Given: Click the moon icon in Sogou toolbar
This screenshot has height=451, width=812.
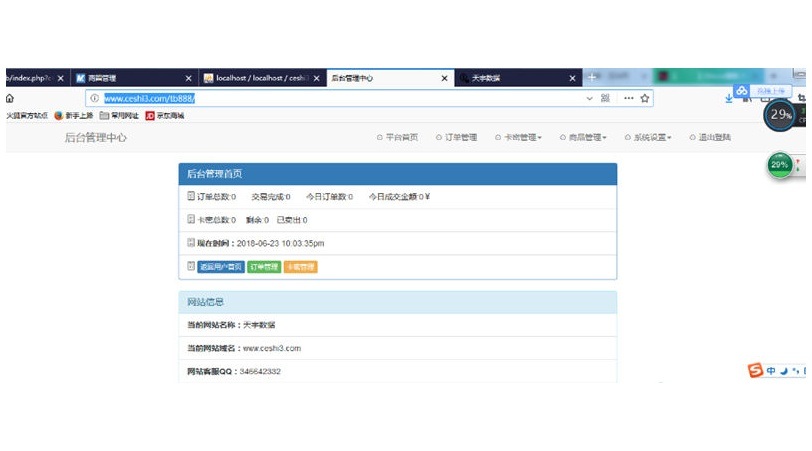Looking at the screenshot, I should [784, 371].
